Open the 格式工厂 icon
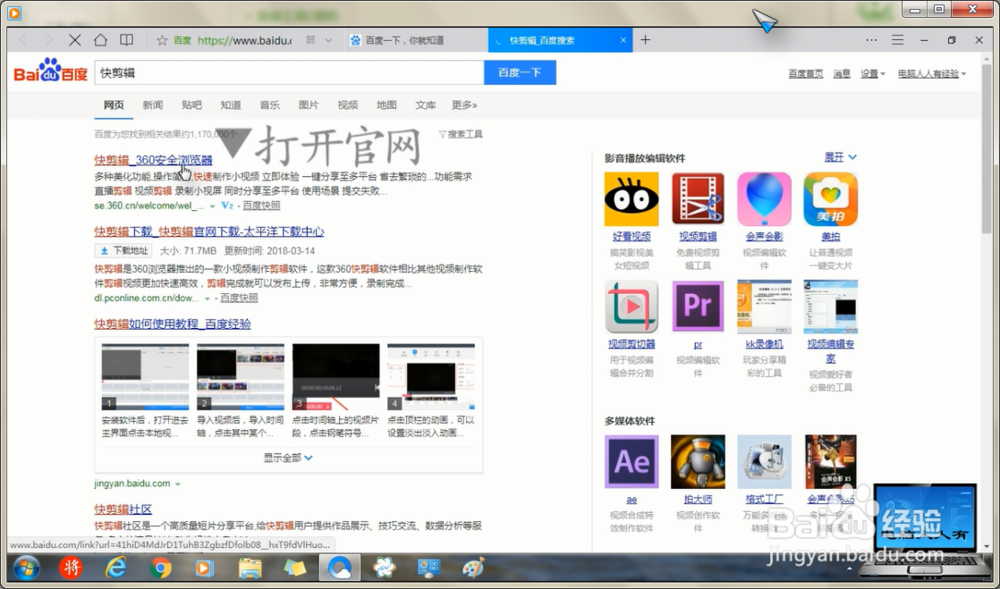This screenshot has height=589, width=1000. click(764, 462)
